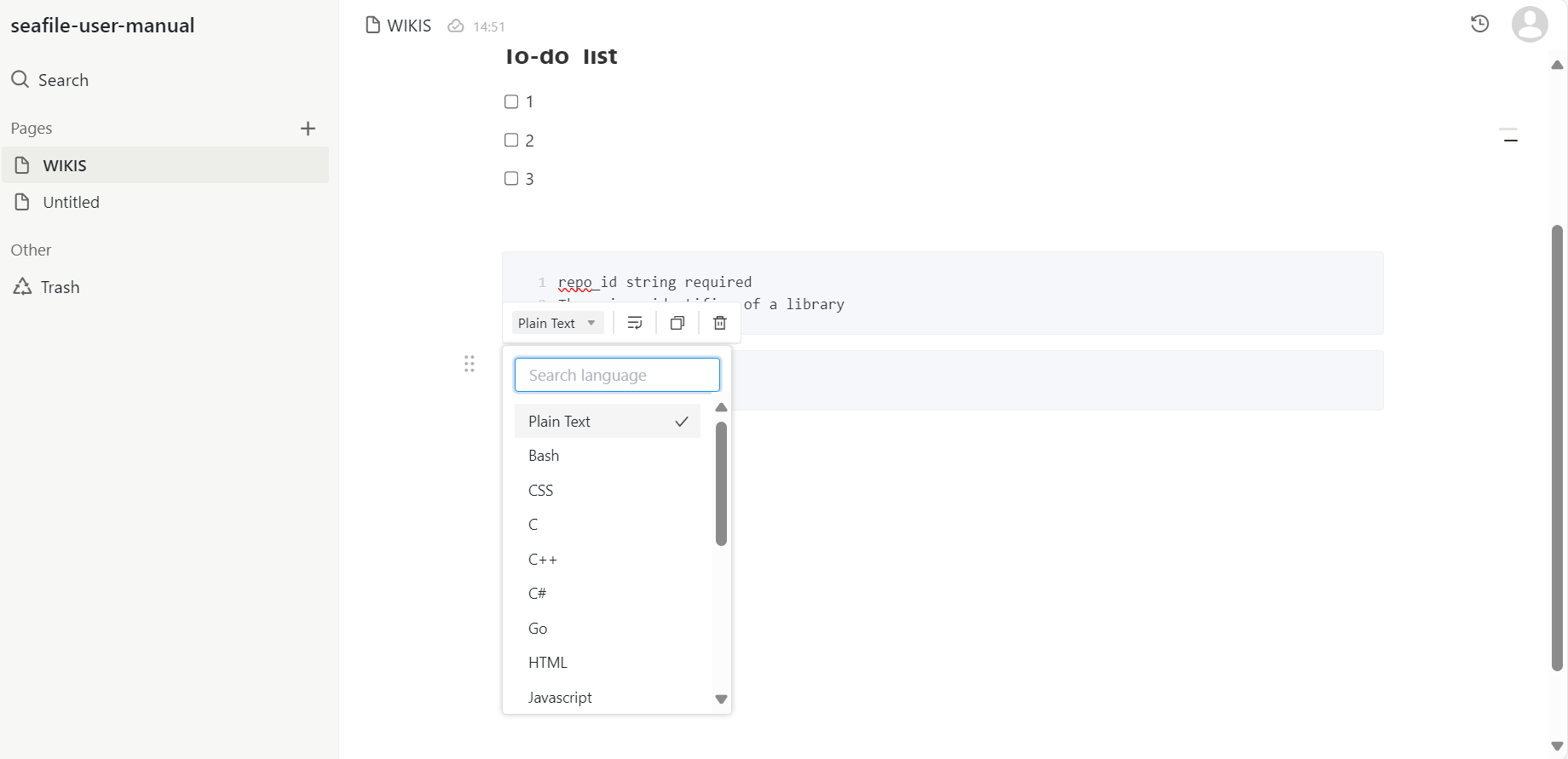
Task: Open page history clock icon
Action: pyautogui.click(x=1480, y=24)
